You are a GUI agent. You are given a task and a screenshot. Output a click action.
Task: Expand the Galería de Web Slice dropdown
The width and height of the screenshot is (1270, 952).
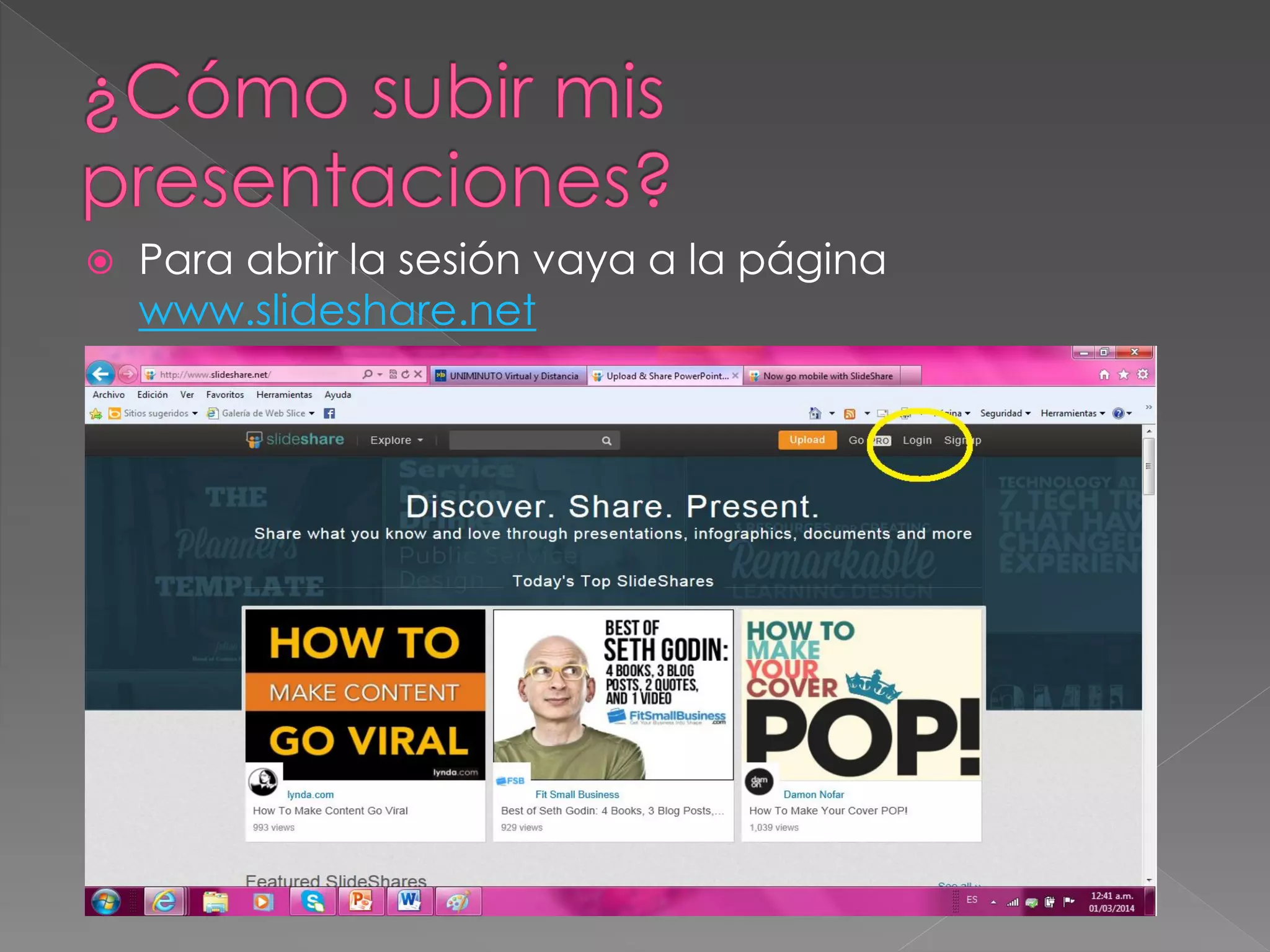pos(312,413)
